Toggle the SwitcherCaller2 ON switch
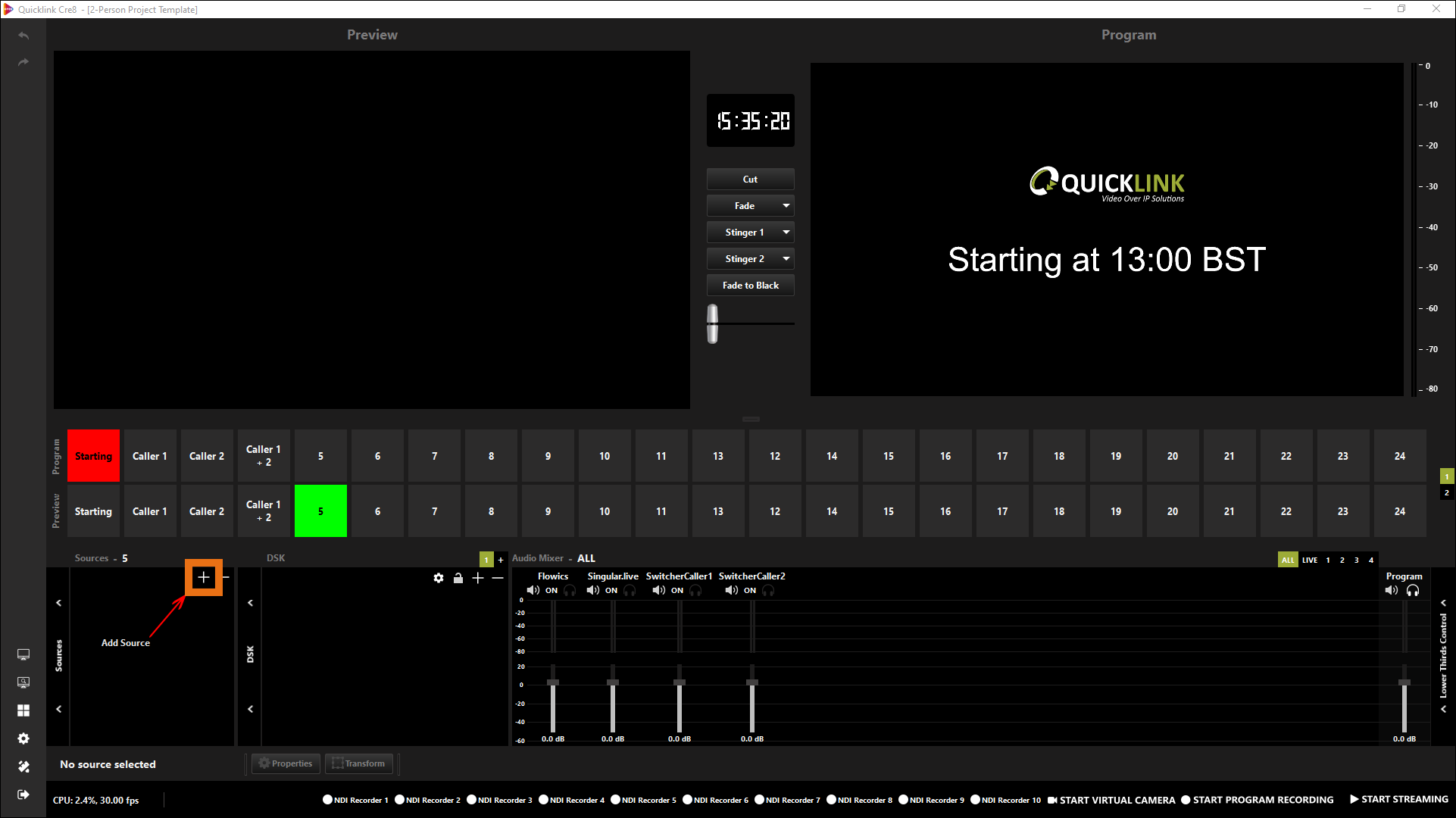Viewport: 1456px width, 818px height. (750, 590)
